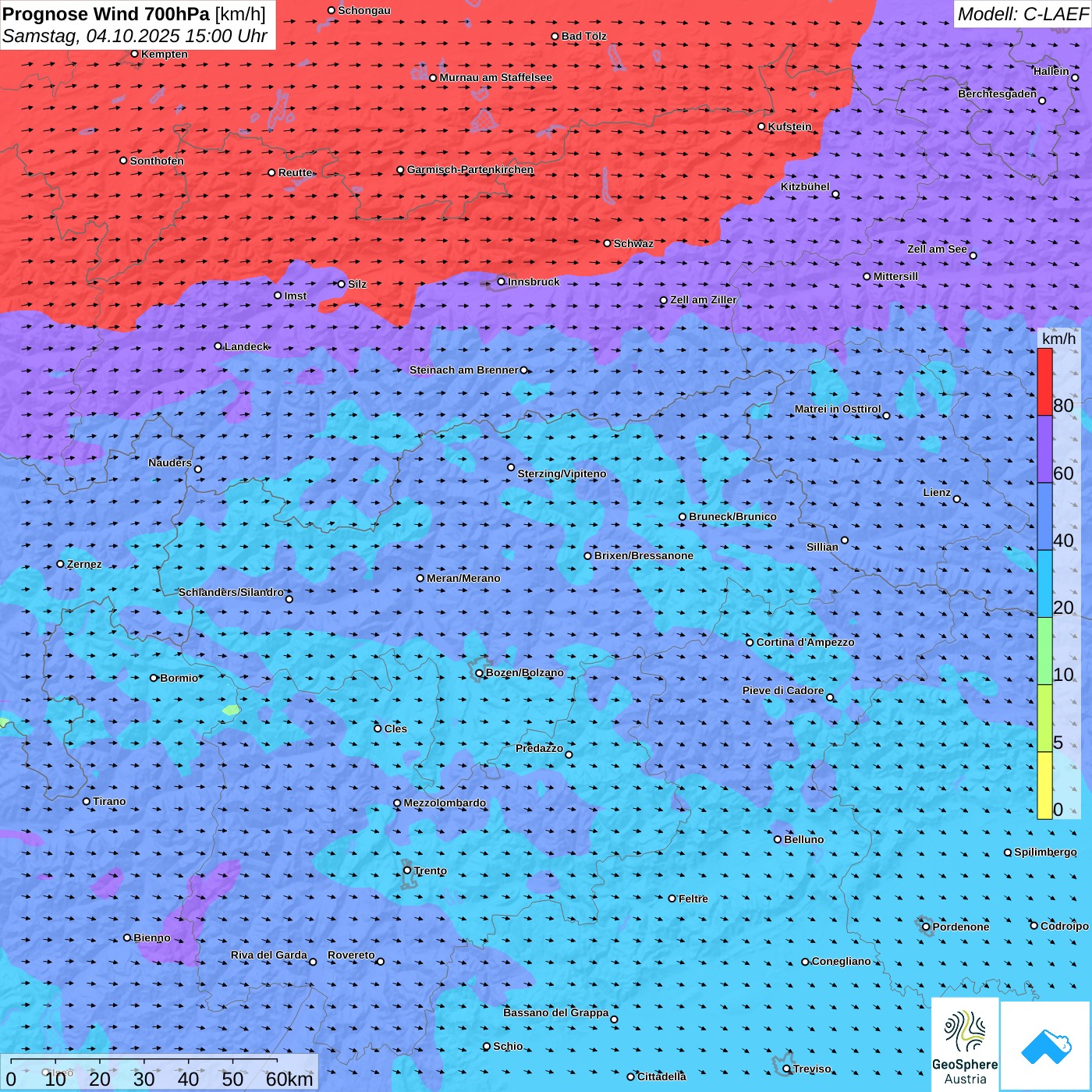This screenshot has width=1092, height=1092.
Task: Click the Pordenone city label
Action: [961, 927]
